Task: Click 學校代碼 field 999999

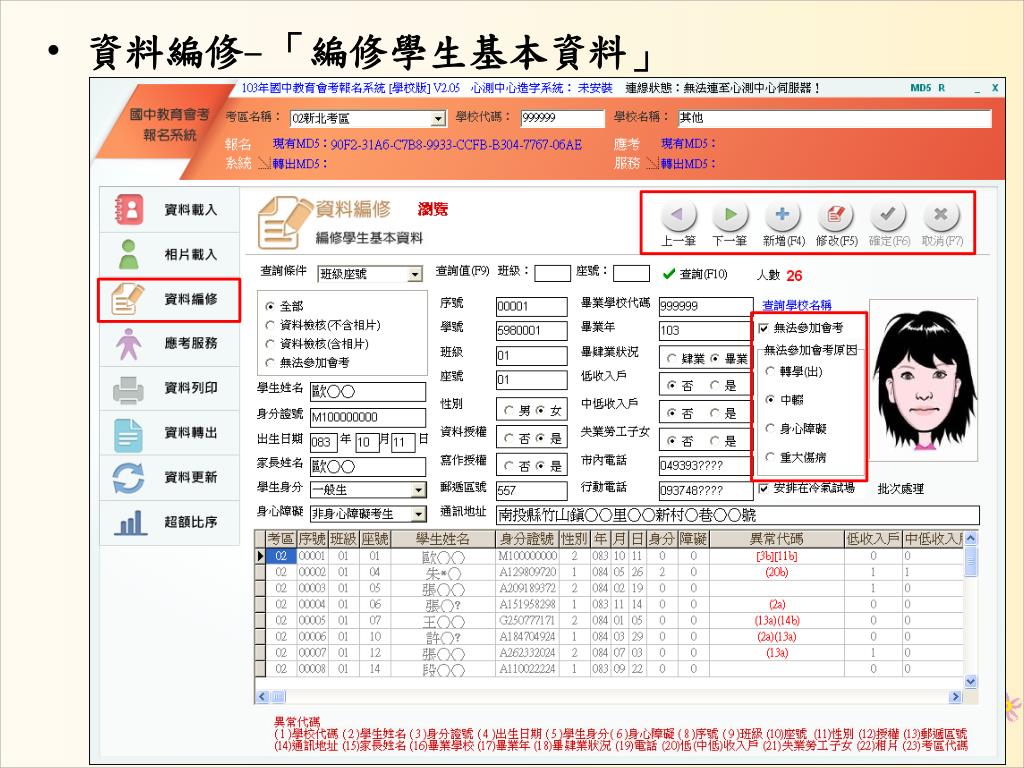Action: (x=562, y=118)
